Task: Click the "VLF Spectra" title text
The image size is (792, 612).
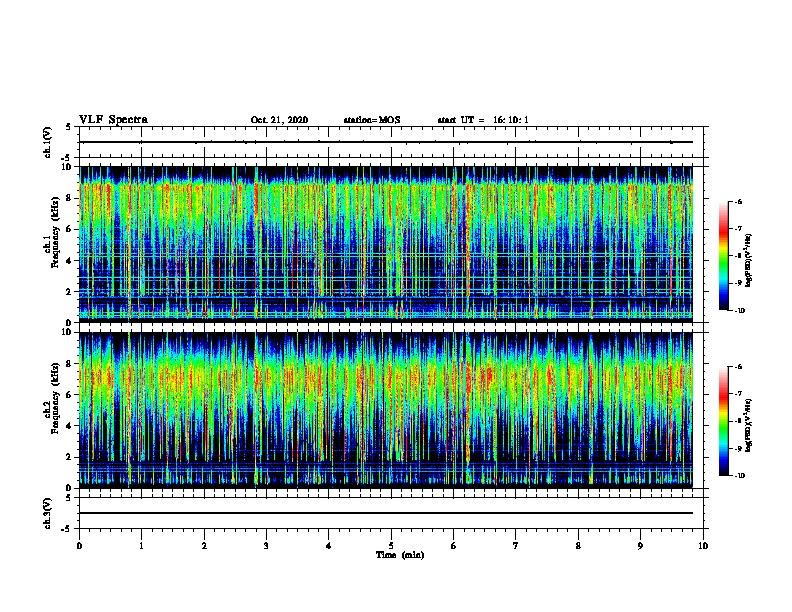Action: 113,120
